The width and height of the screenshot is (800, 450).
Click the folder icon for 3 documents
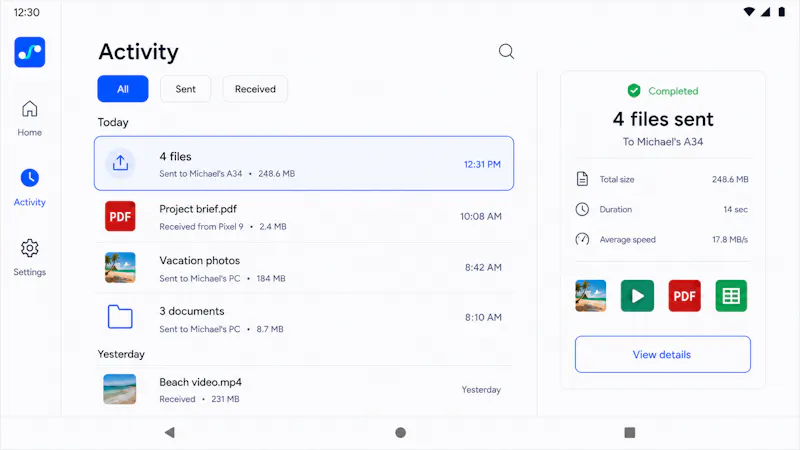pyautogui.click(x=120, y=317)
